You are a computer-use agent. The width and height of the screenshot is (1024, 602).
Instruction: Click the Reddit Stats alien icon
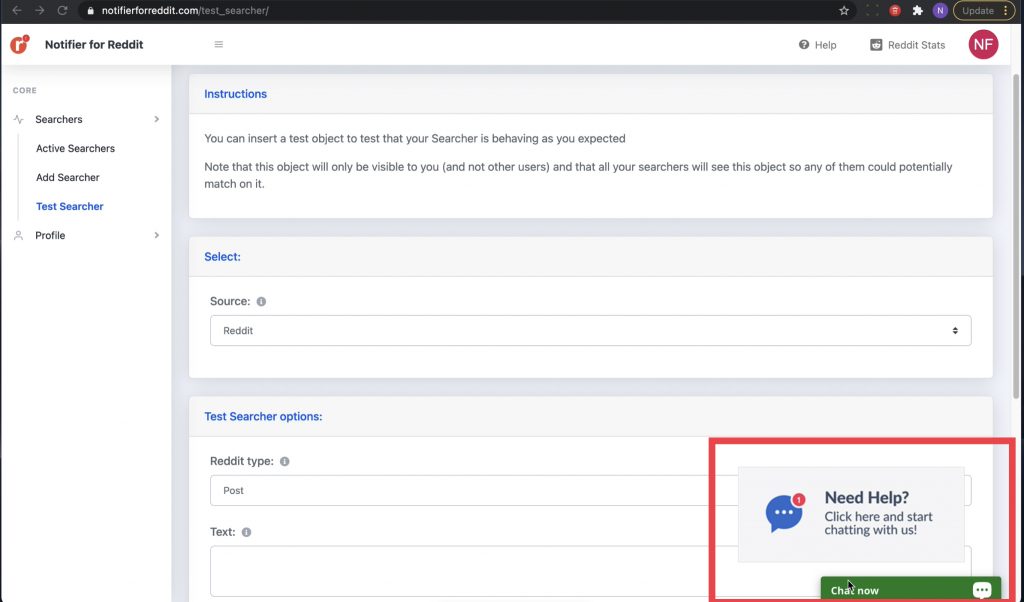876,44
